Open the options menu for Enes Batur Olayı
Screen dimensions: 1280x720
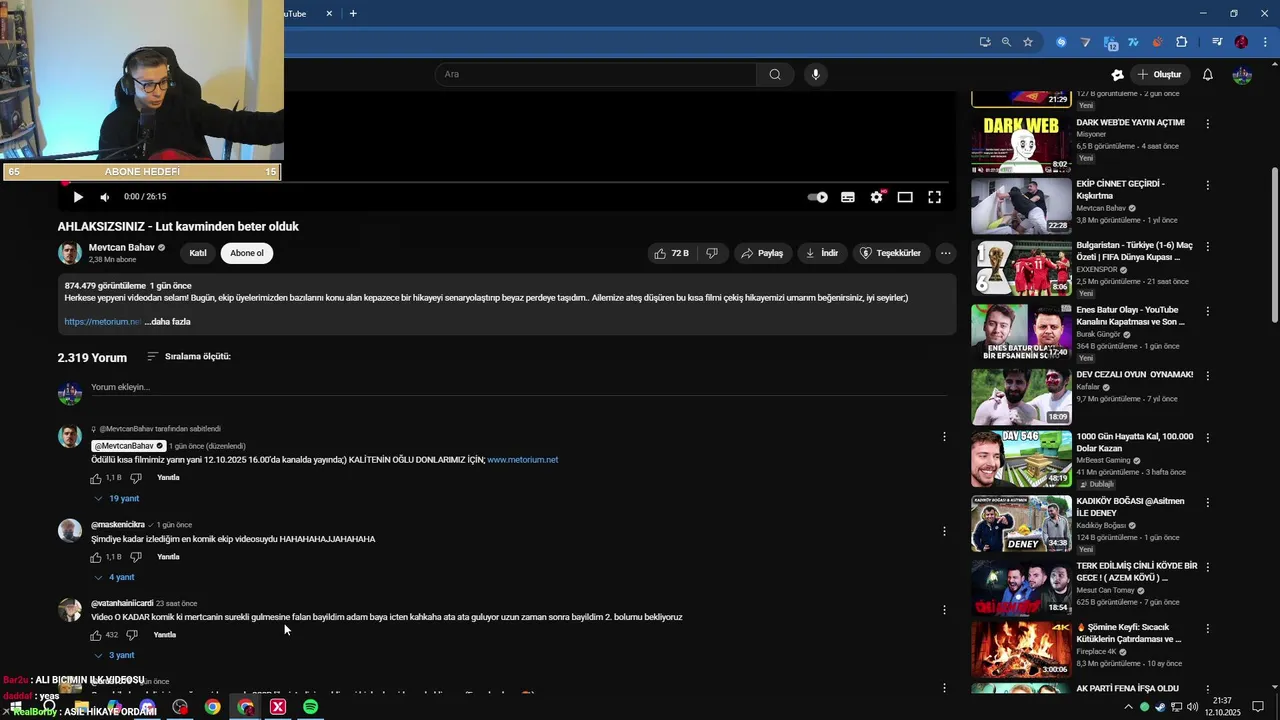[x=1208, y=312]
